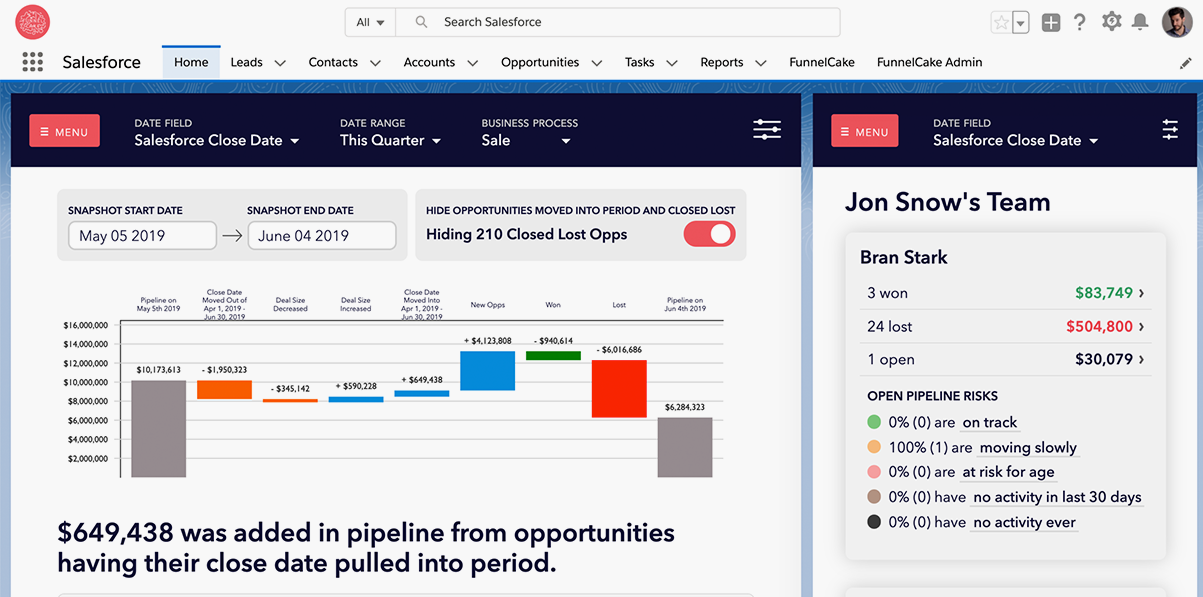This screenshot has width=1203, height=597.
Task: Open the filter sliders icon in main panel
Action: [767, 129]
